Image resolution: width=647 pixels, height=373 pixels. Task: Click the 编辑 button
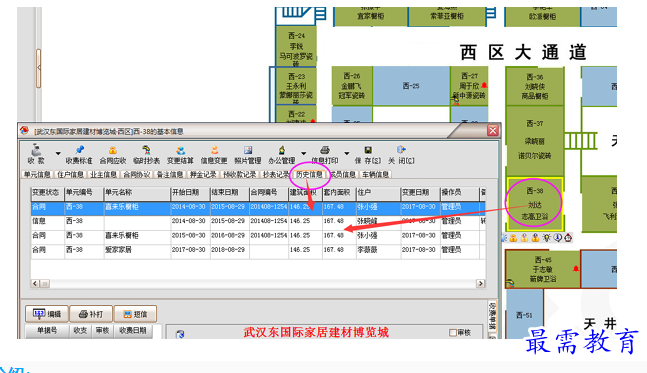47,314
